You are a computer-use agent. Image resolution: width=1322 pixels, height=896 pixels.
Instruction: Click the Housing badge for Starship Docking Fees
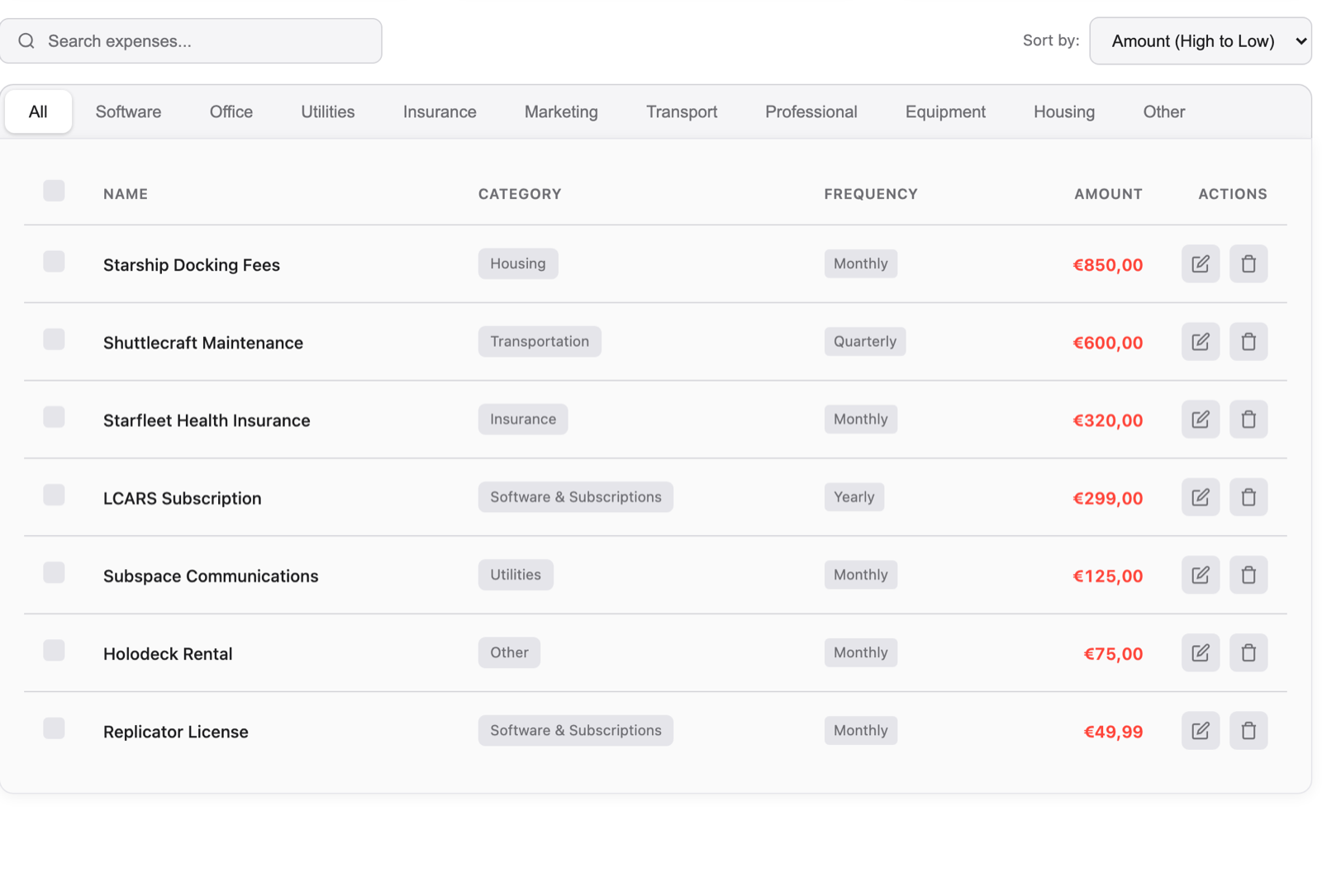pos(518,264)
